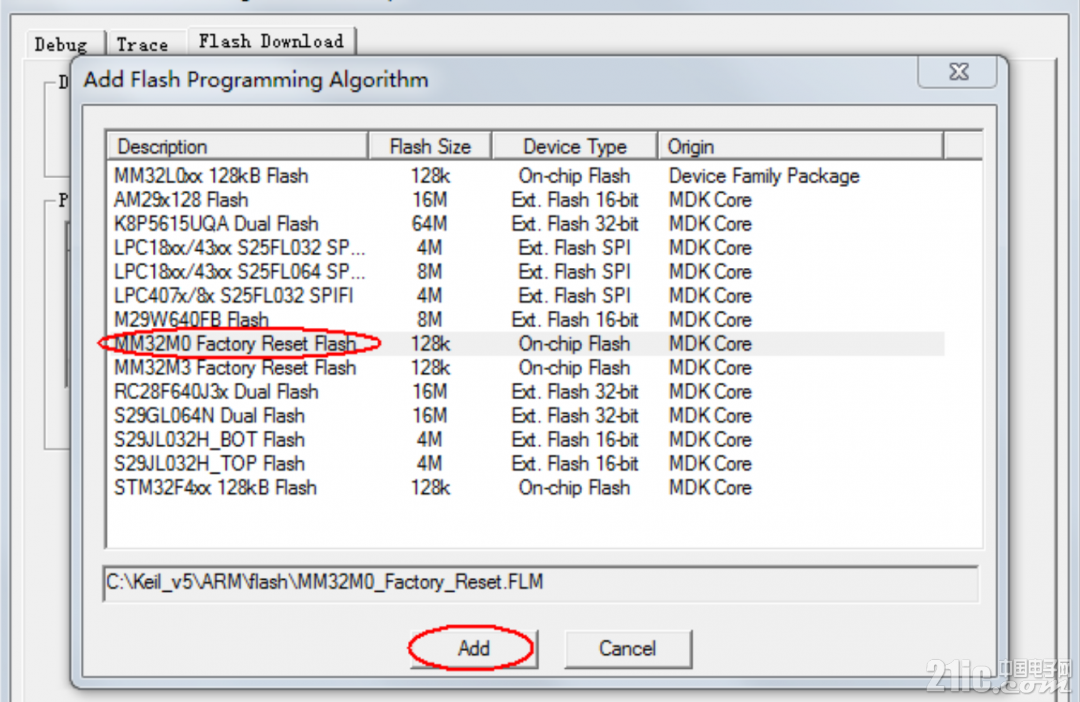The width and height of the screenshot is (1080, 702).
Task: Click the Add button
Action: 473,649
